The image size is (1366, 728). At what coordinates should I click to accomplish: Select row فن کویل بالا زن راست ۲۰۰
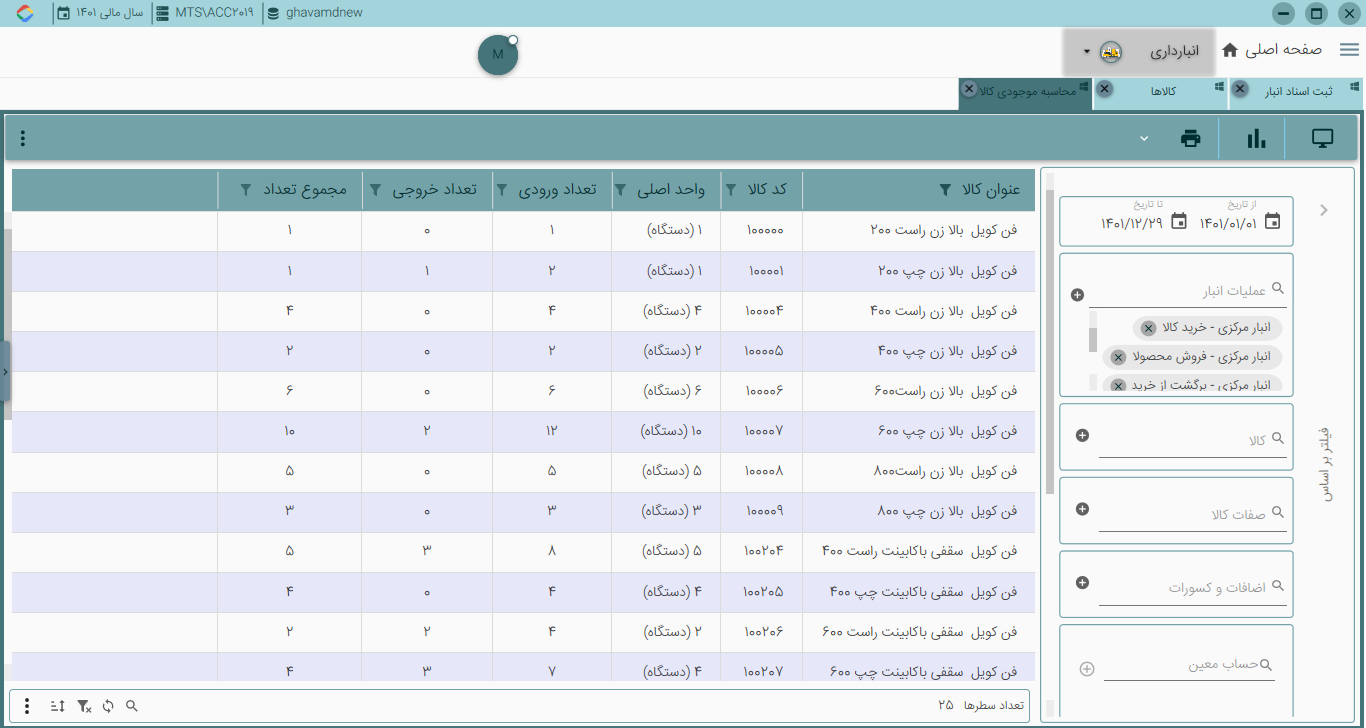point(523,231)
